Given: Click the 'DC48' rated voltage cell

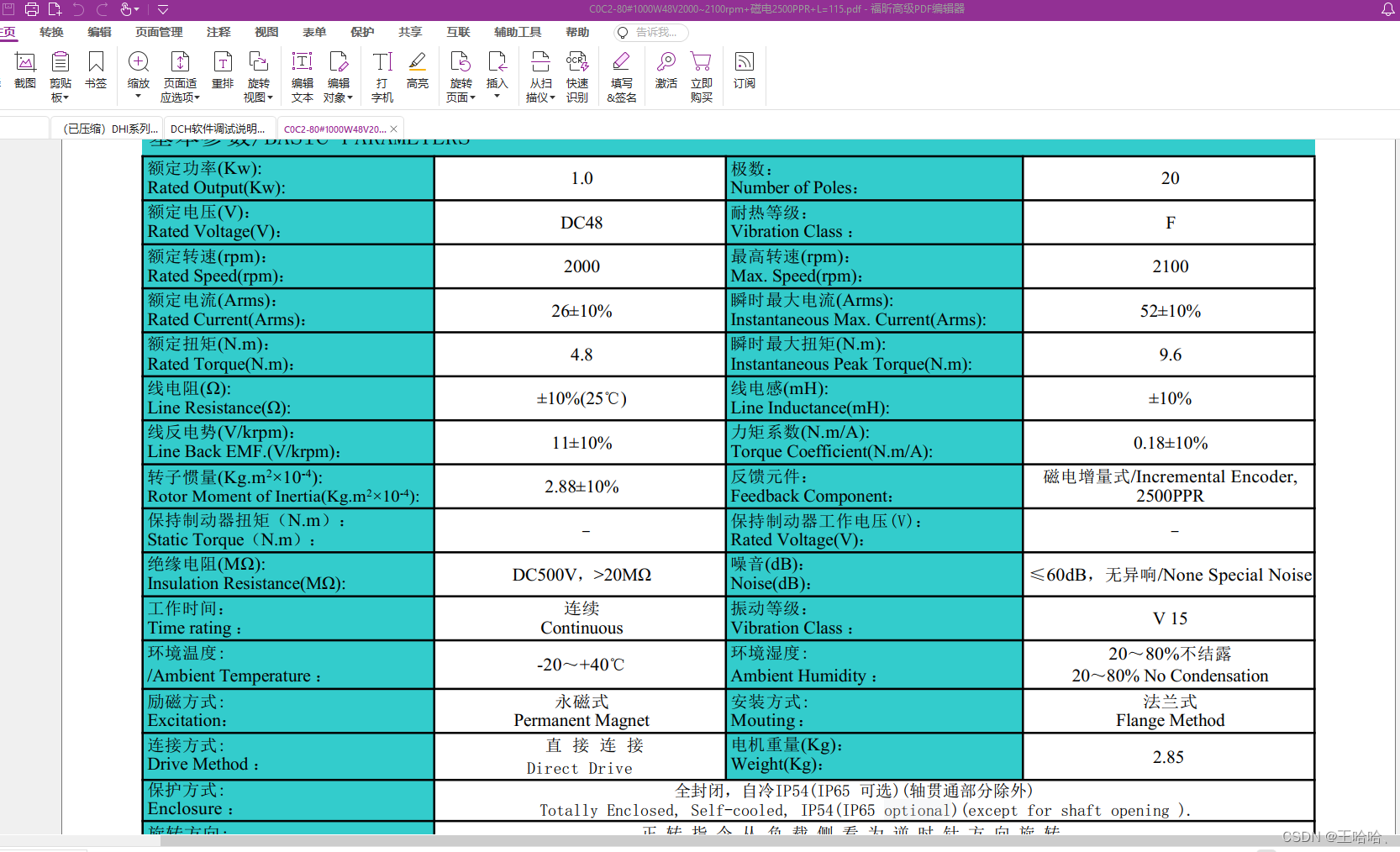Looking at the screenshot, I should [582, 223].
